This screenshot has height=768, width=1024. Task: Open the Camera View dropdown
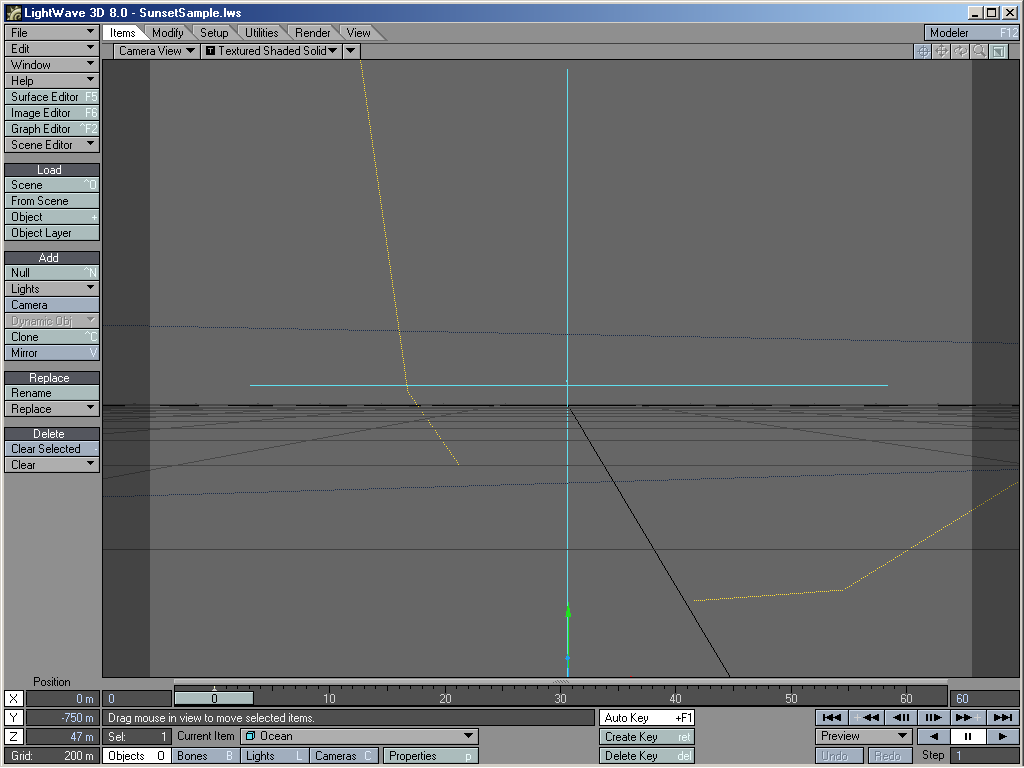click(156, 51)
